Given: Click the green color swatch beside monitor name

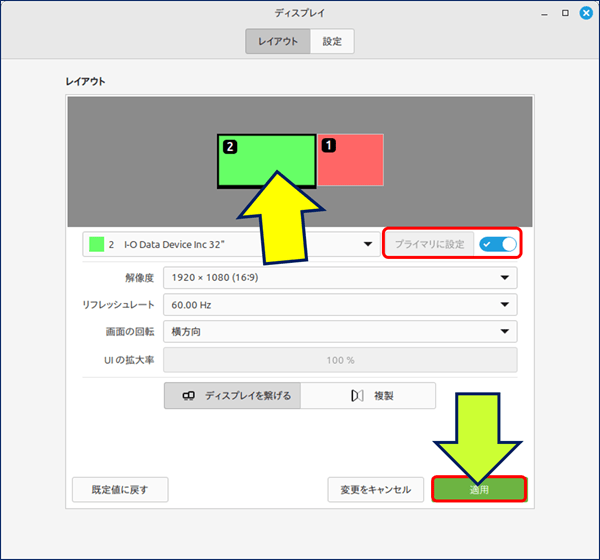Looking at the screenshot, I should point(96,244).
